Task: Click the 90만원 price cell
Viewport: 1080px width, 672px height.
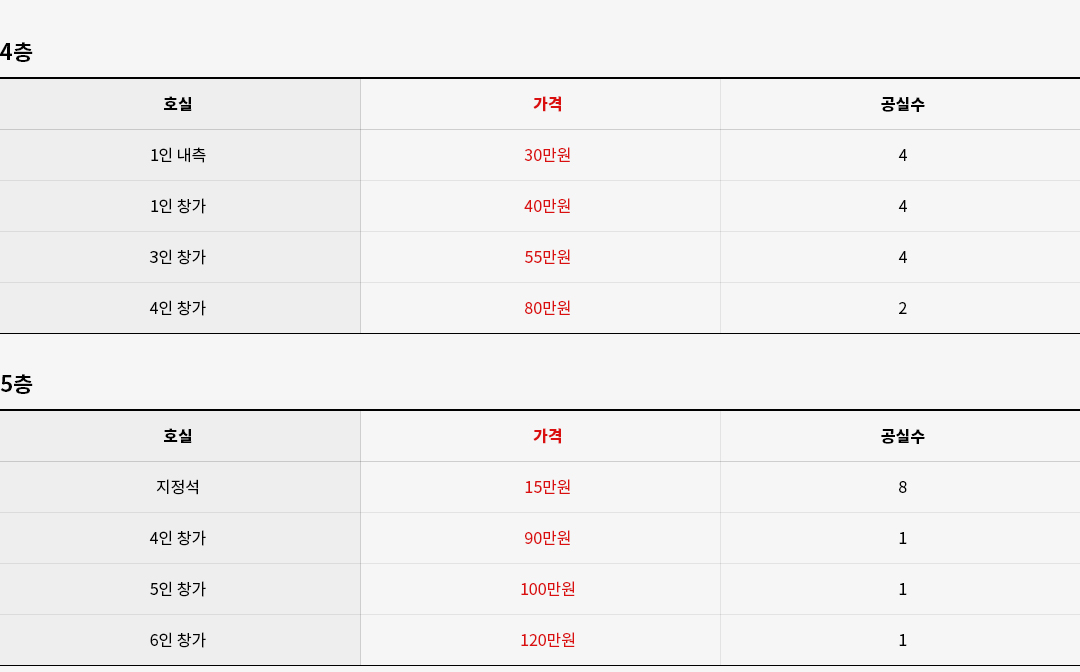Action: click(x=548, y=538)
